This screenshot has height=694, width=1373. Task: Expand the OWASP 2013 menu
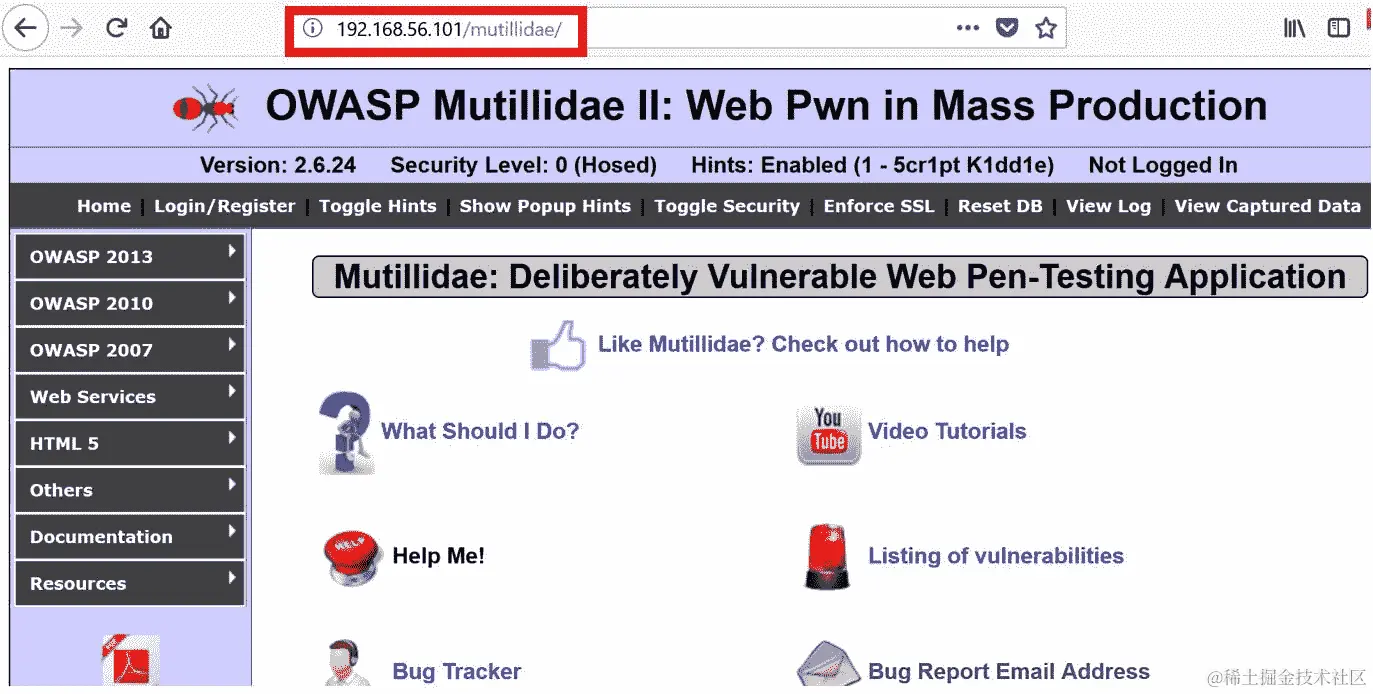point(130,256)
